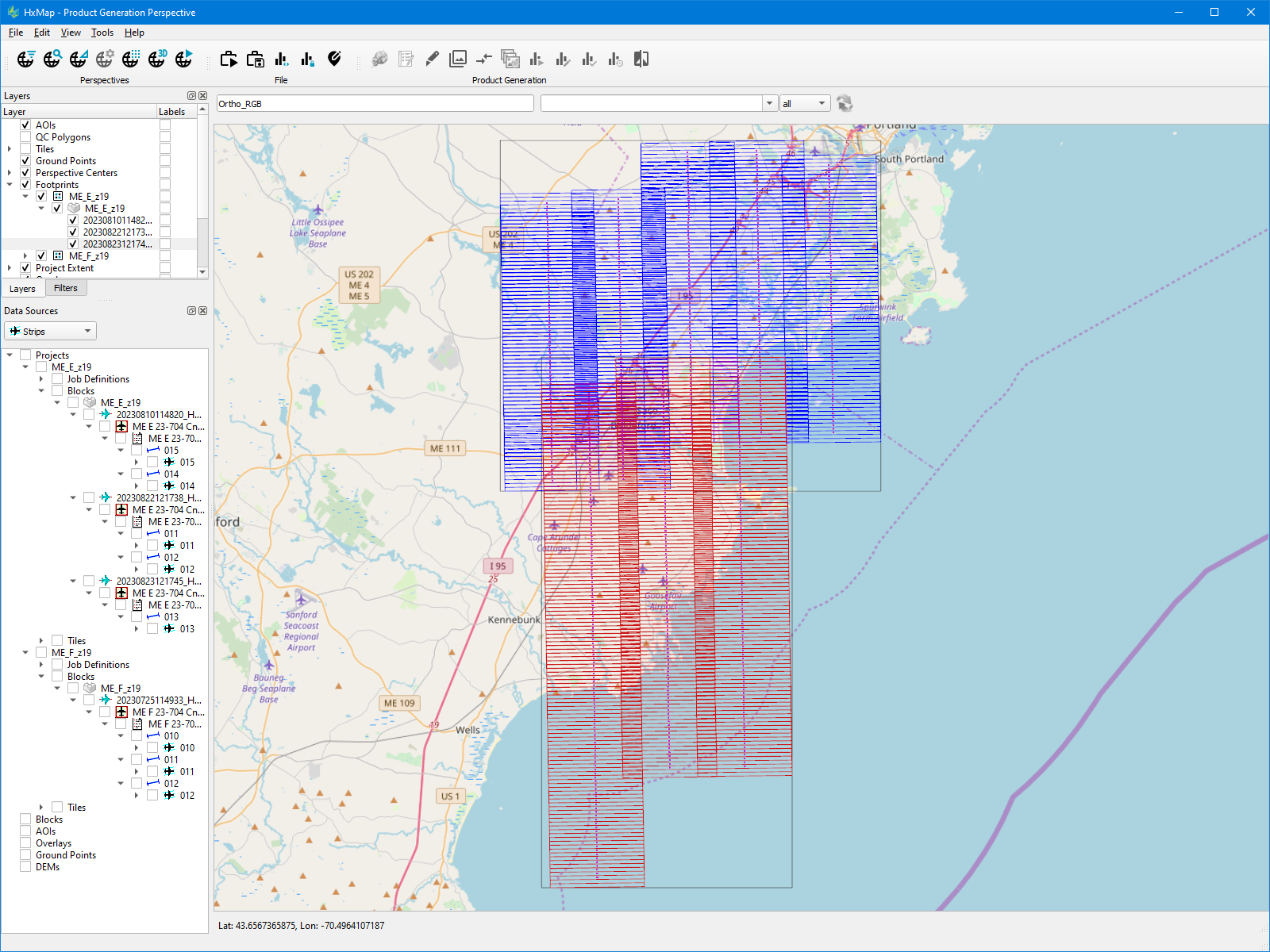The height and width of the screenshot is (952, 1270).
Task: Open the Tools menu
Action: [102, 33]
